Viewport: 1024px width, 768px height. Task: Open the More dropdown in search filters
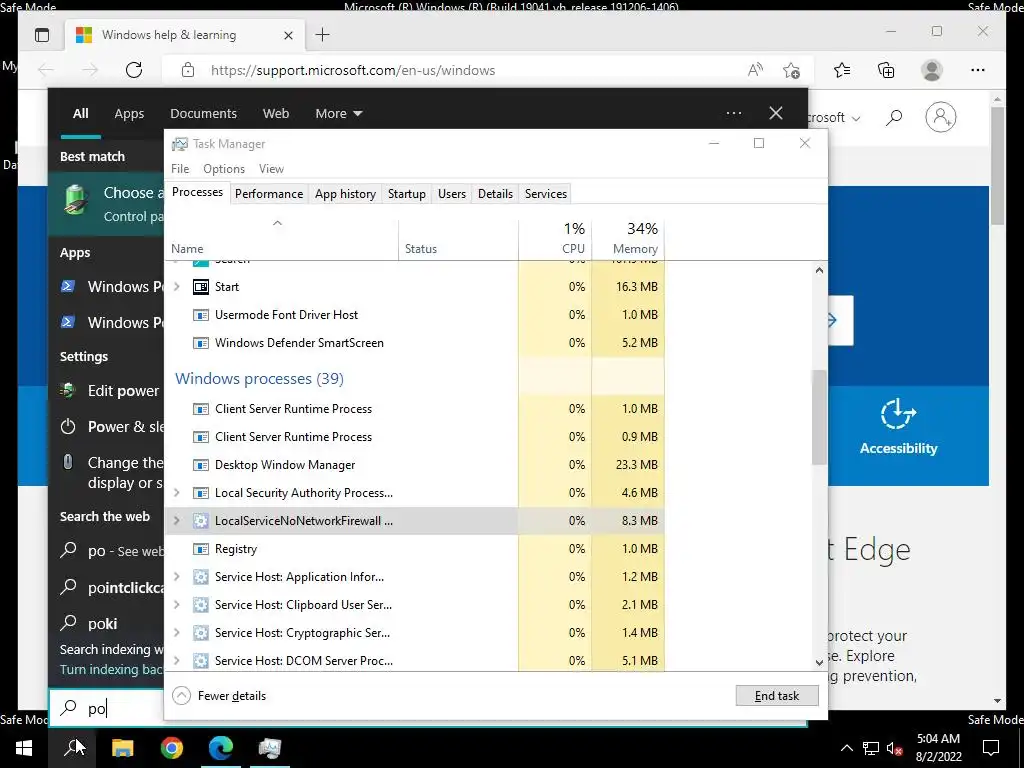pos(338,114)
